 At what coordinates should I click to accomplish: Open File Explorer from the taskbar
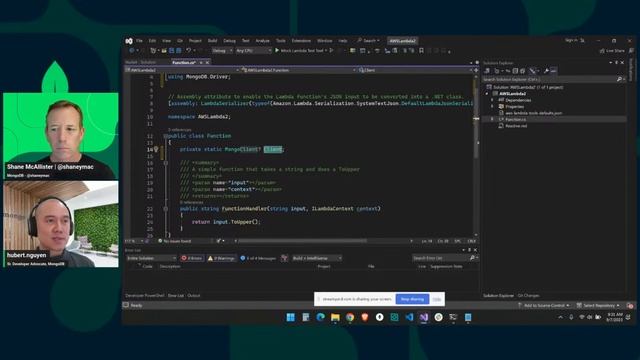point(335,317)
